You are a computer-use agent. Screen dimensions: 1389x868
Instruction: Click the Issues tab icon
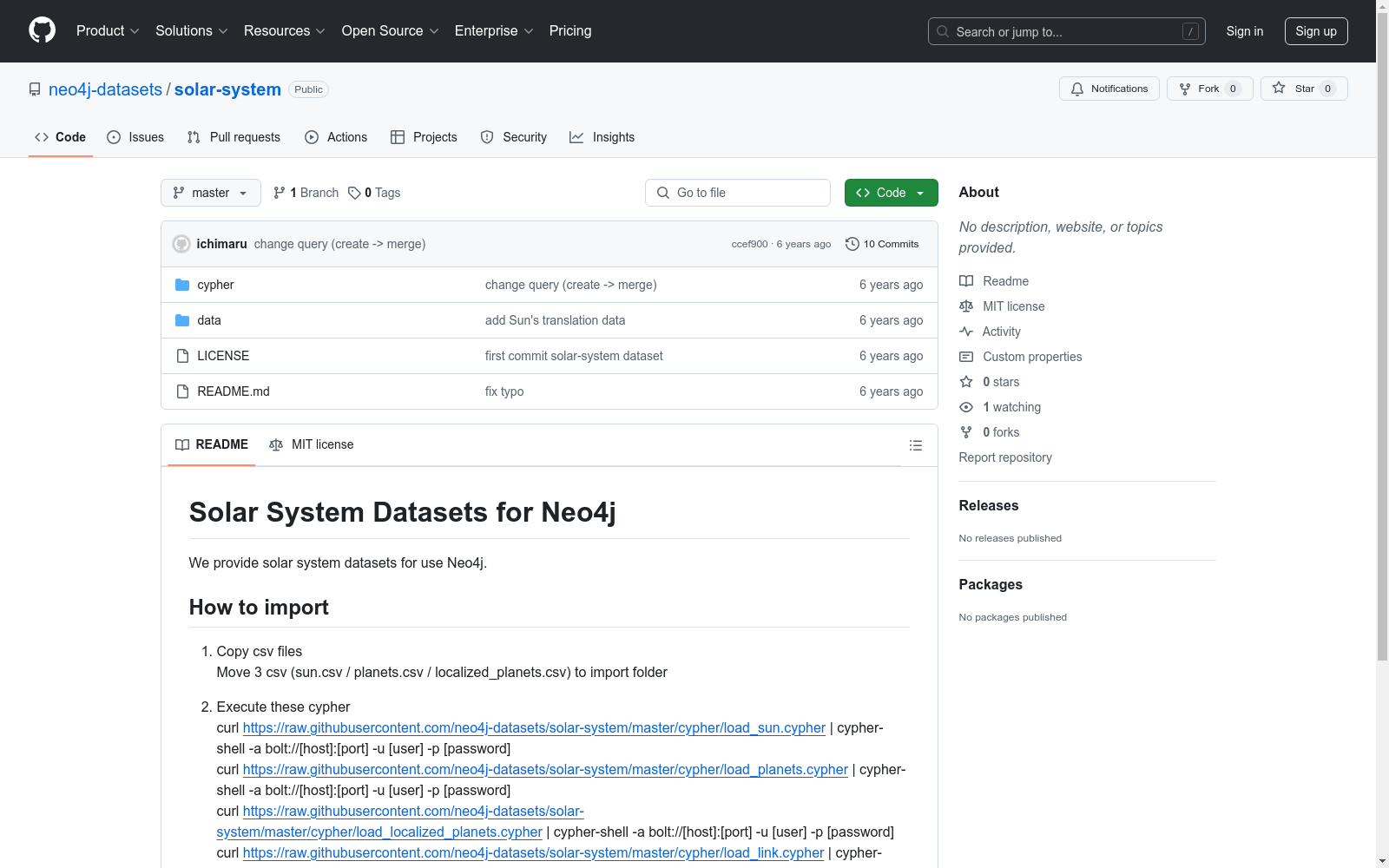click(114, 137)
